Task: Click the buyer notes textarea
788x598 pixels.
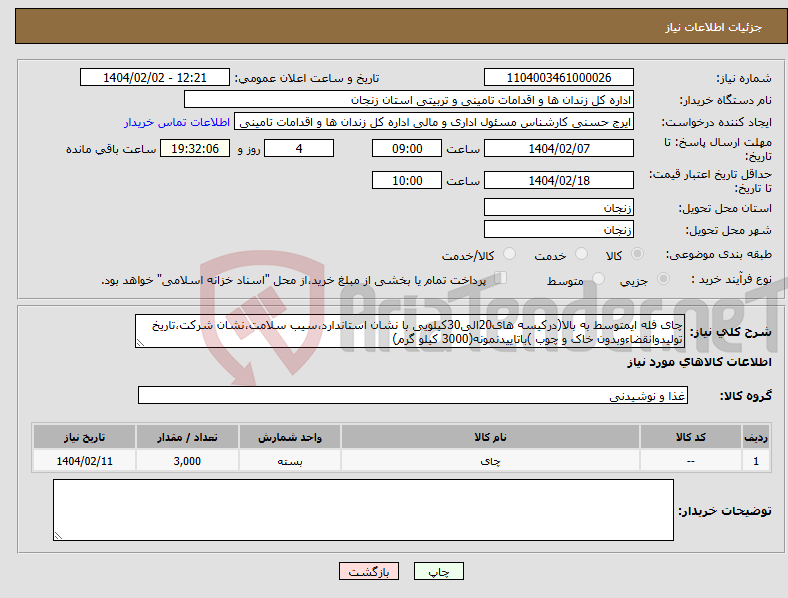Action: 363,510
